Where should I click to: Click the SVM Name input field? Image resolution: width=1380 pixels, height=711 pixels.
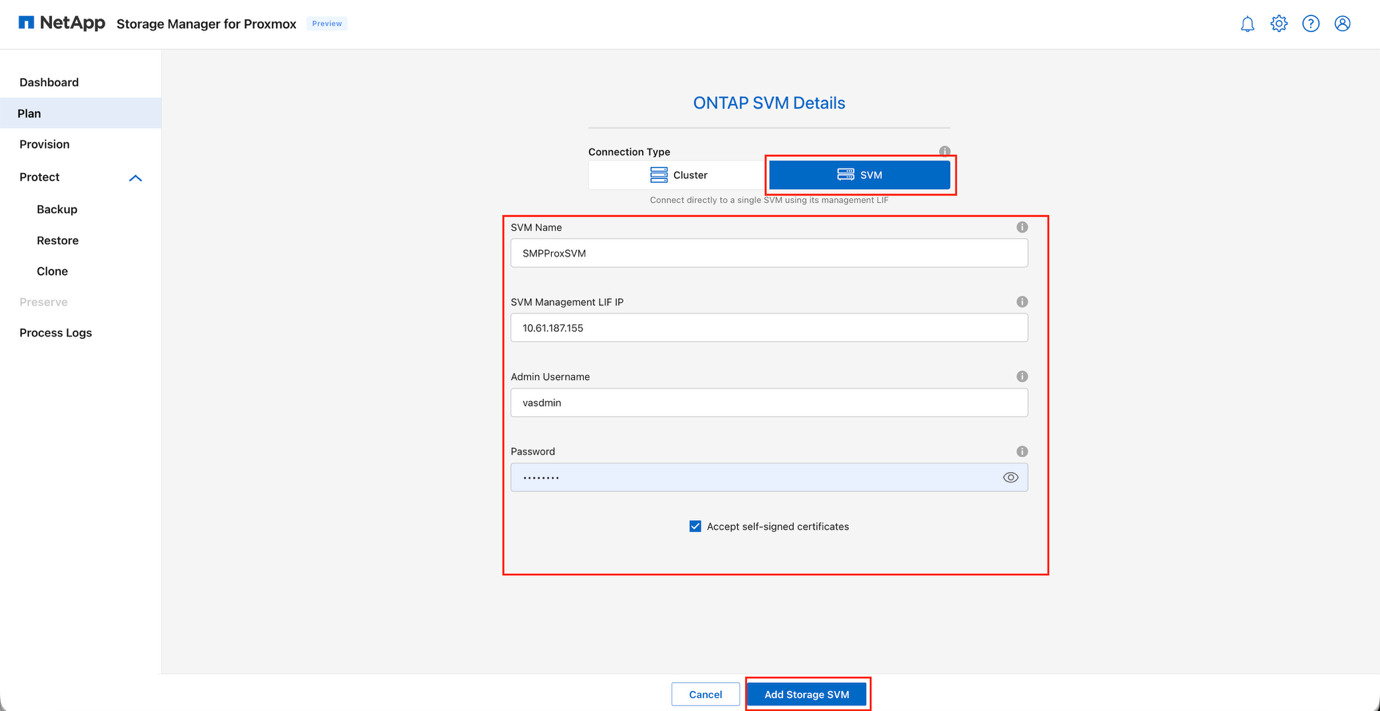click(x=769, y=253)
